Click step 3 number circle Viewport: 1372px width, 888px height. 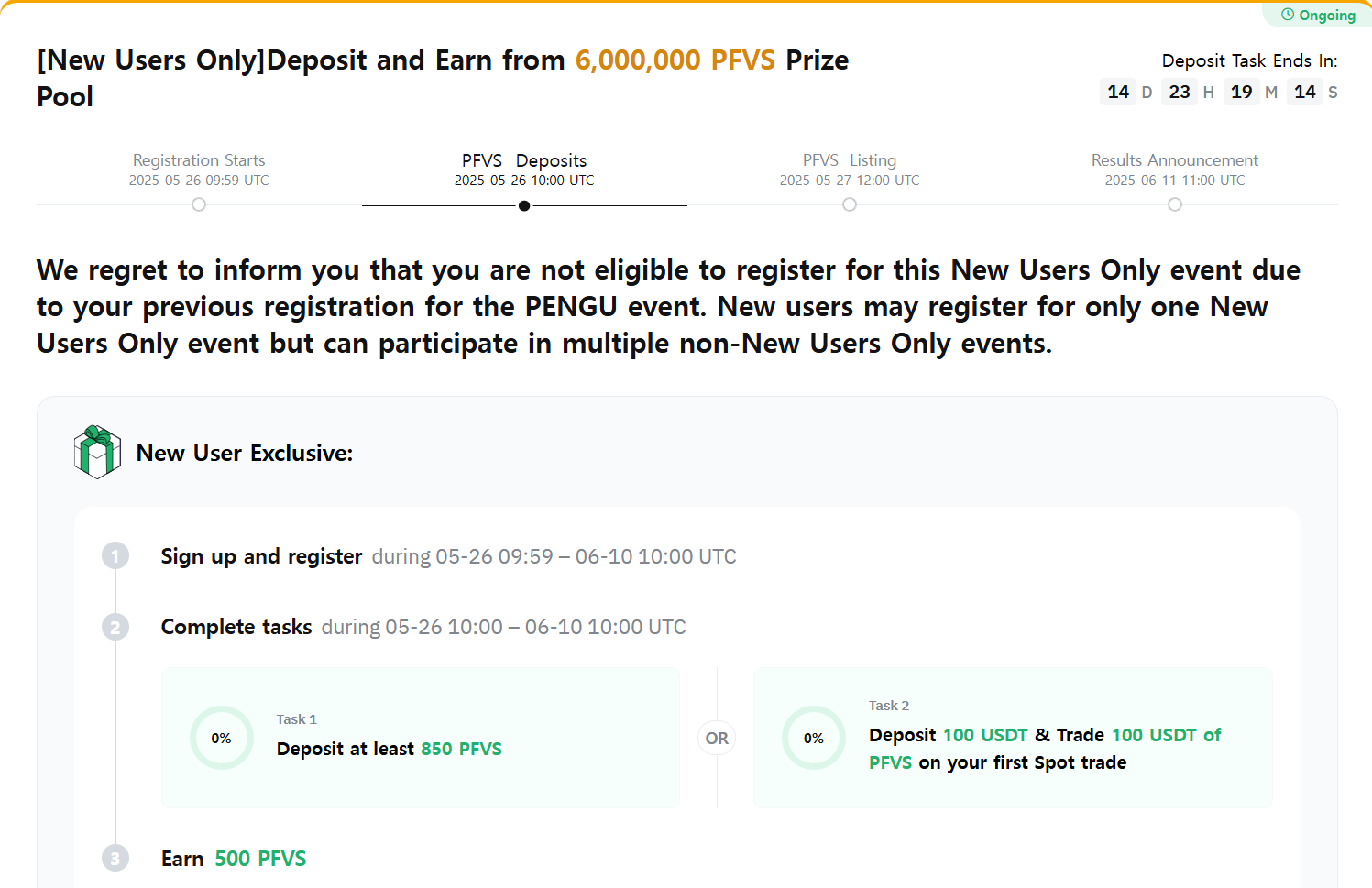(x=115, y=858)
